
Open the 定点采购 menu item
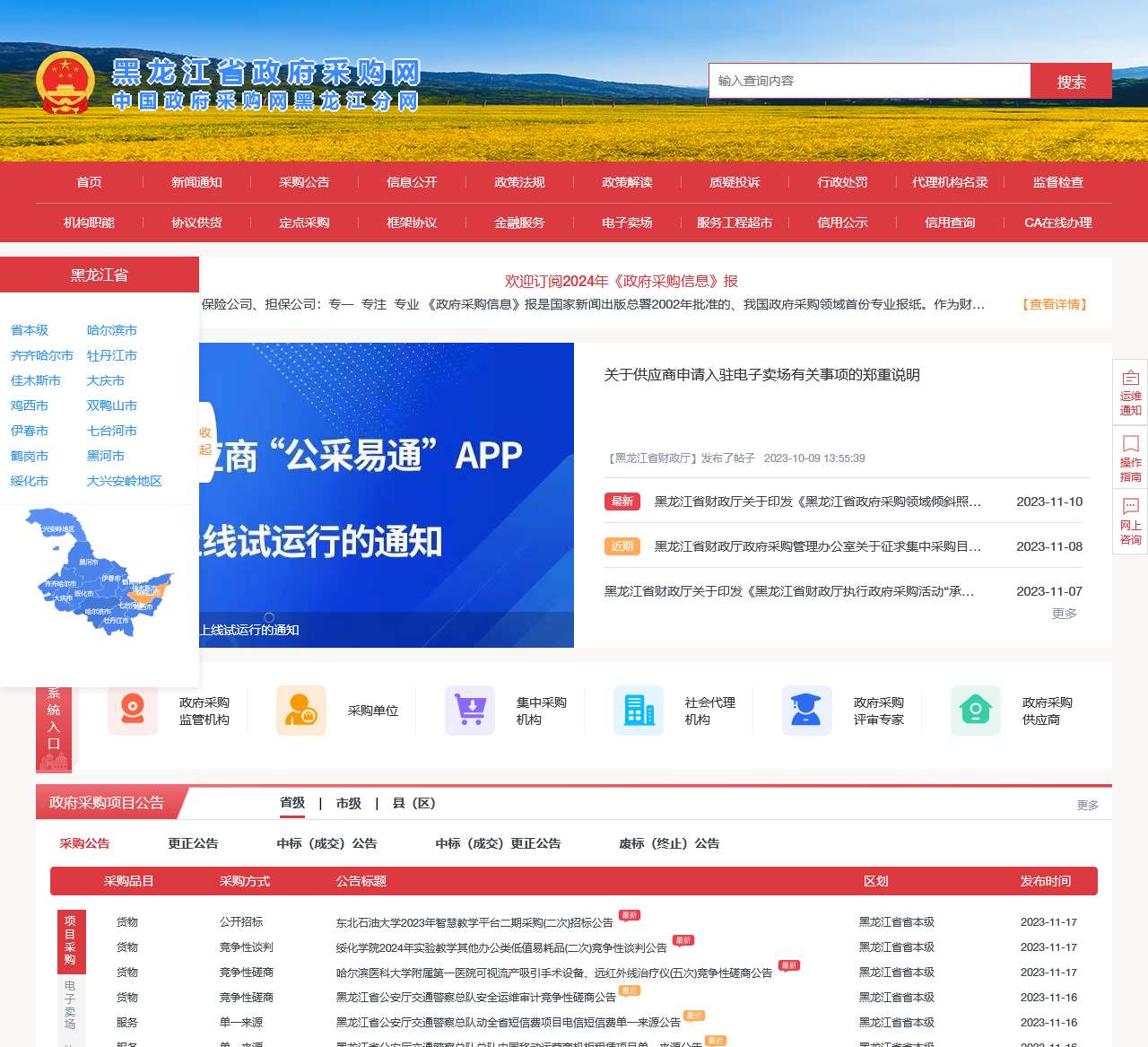[x=305, y=222]
